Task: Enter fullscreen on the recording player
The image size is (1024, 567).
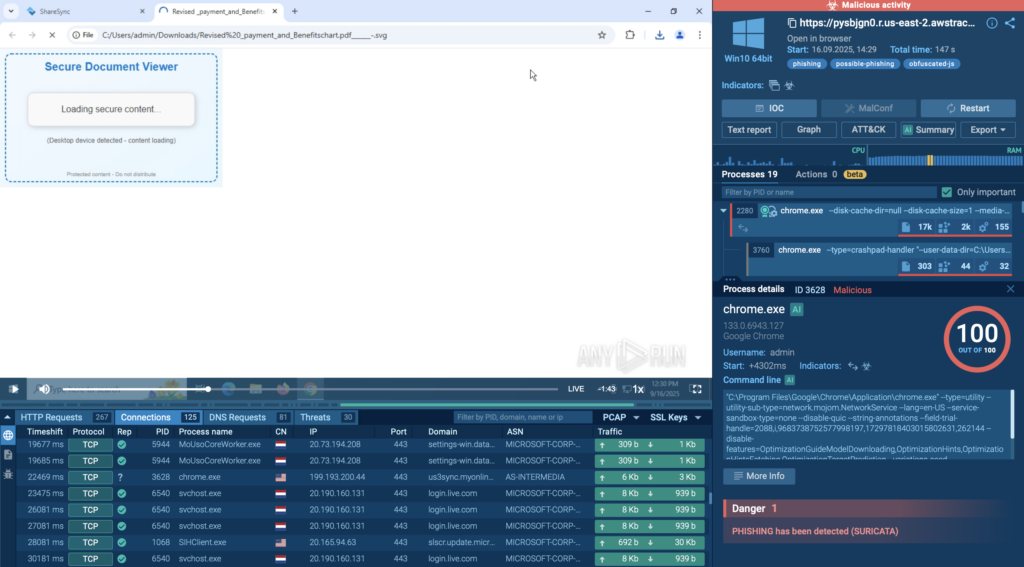Action: (x=696, y=389)
